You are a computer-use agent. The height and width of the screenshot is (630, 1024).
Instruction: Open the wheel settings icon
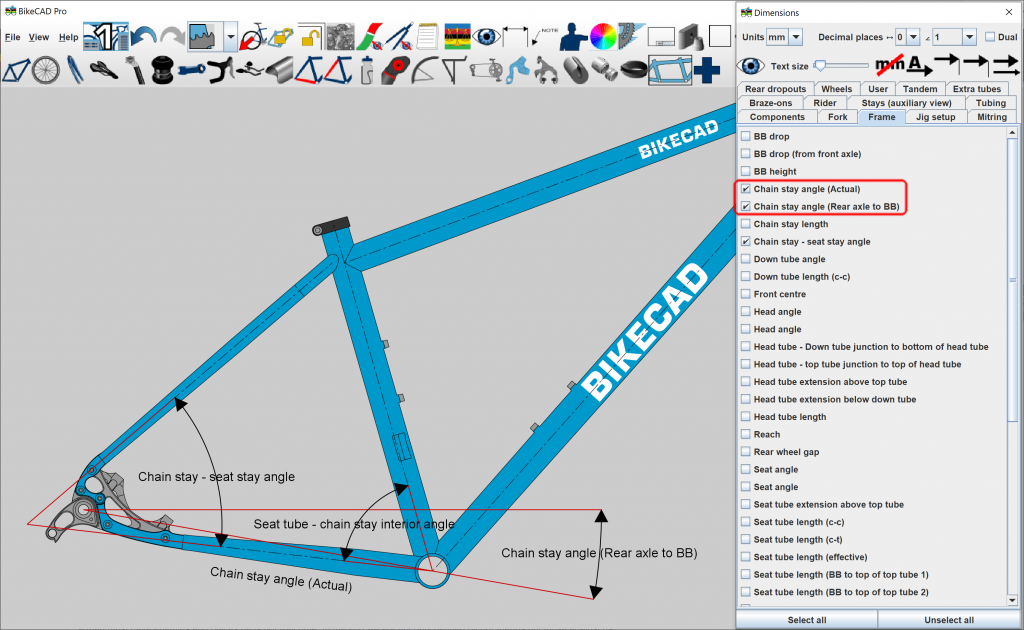[46, 70]
